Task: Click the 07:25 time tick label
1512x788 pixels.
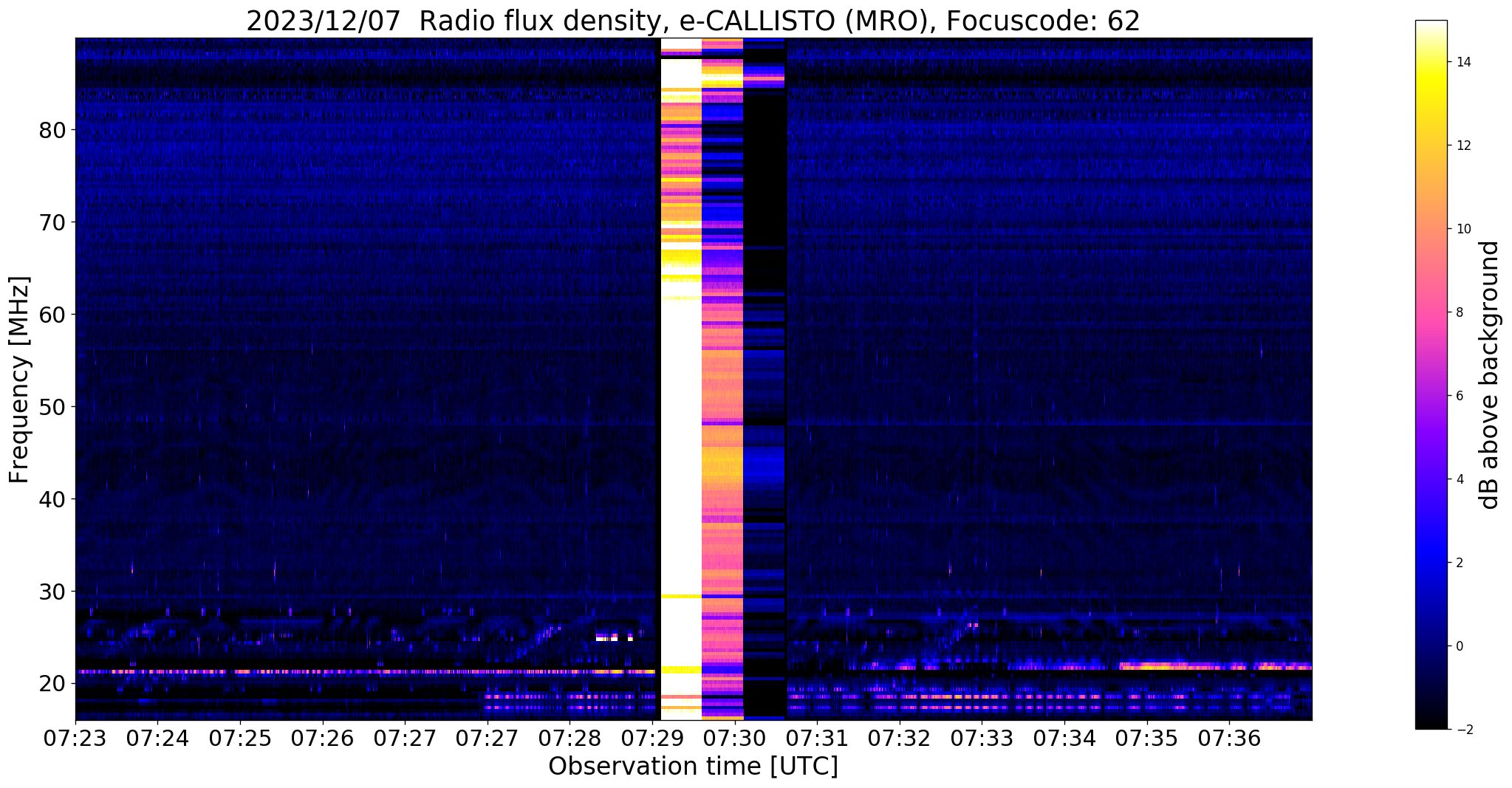Action: click(x=239, y=738)
